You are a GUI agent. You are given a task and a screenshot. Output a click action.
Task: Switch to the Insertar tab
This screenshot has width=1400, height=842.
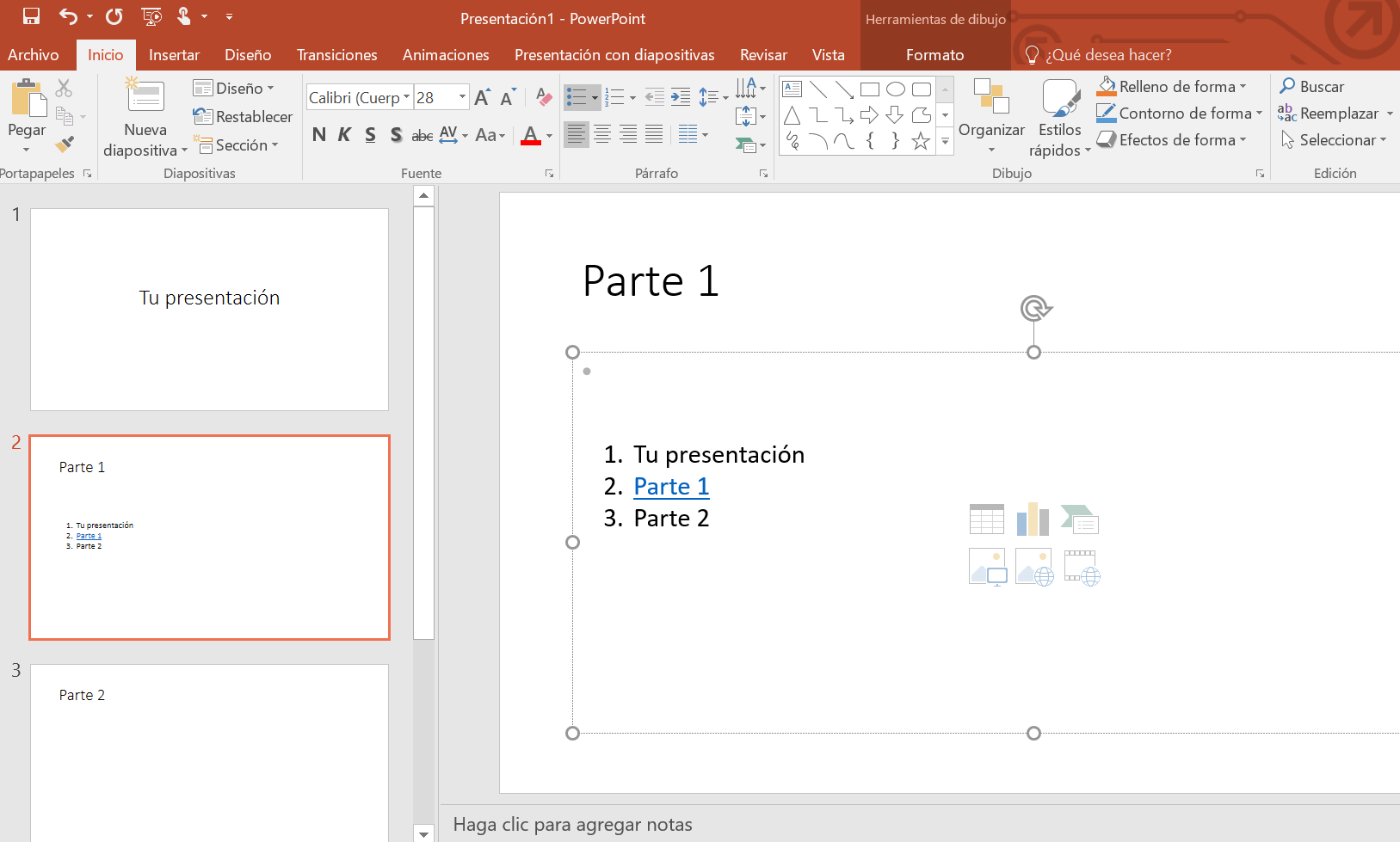point(174,55)
